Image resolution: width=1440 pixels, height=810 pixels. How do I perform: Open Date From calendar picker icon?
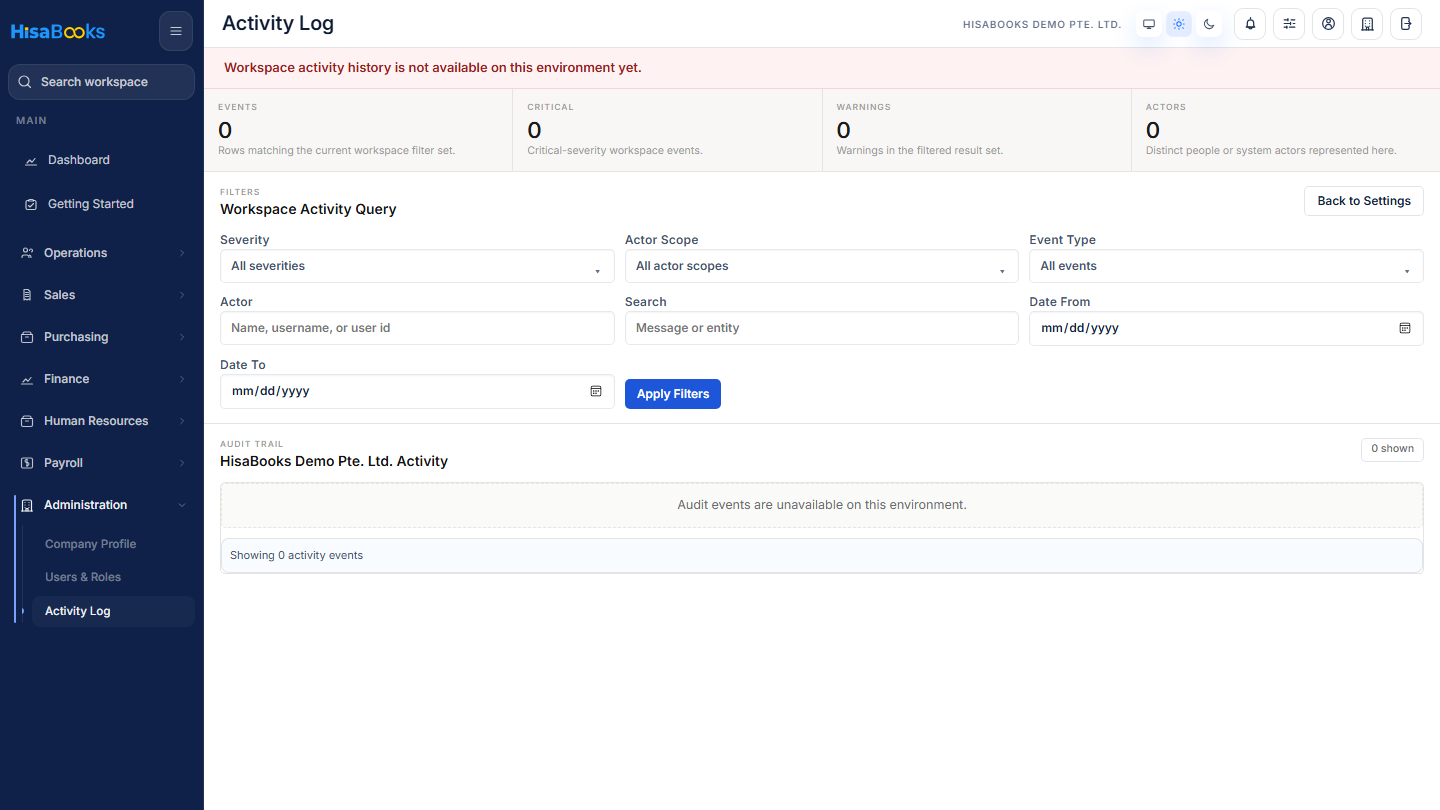pyautogui.click(x=1405, y=328)
